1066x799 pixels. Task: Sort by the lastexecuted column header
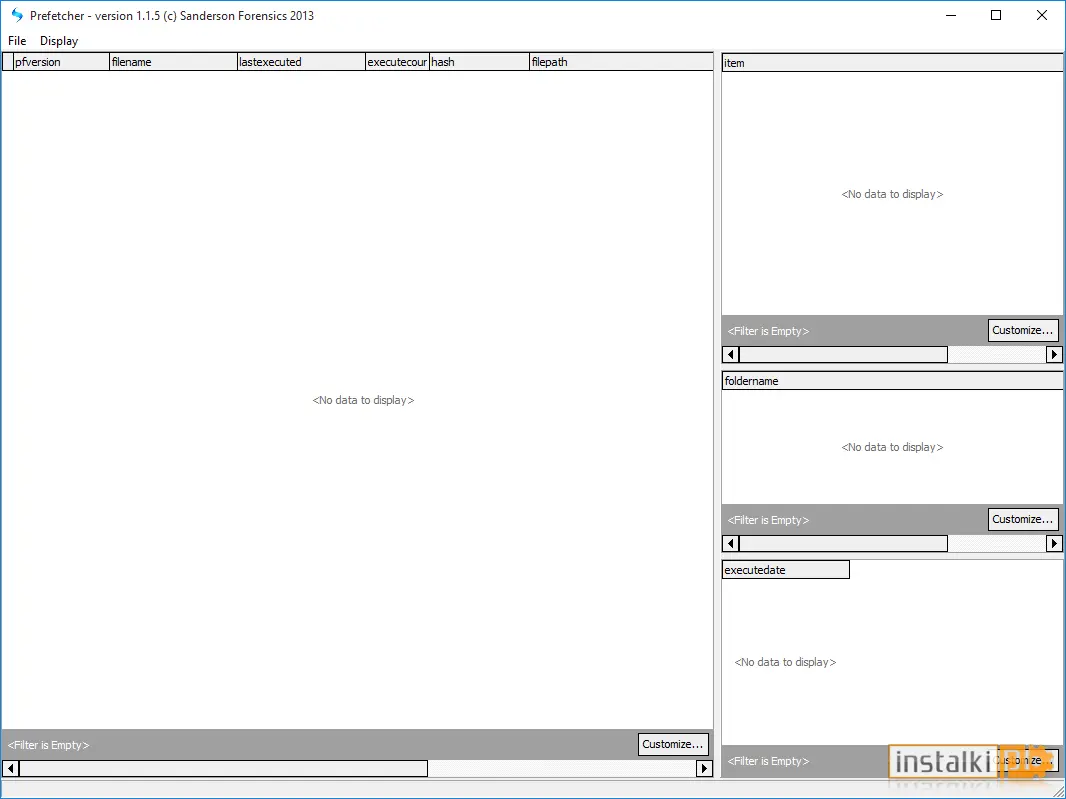301,62
